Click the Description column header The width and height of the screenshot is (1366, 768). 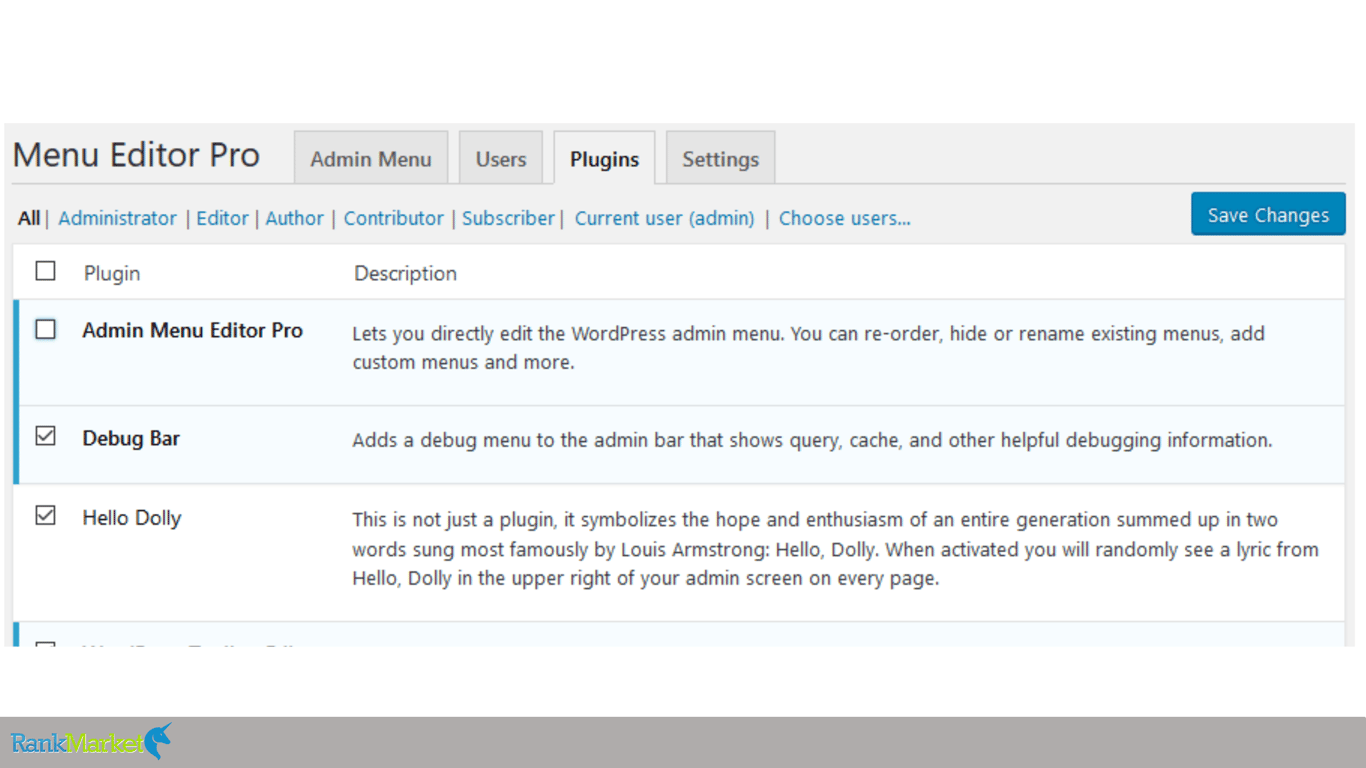tap(405, 273)
